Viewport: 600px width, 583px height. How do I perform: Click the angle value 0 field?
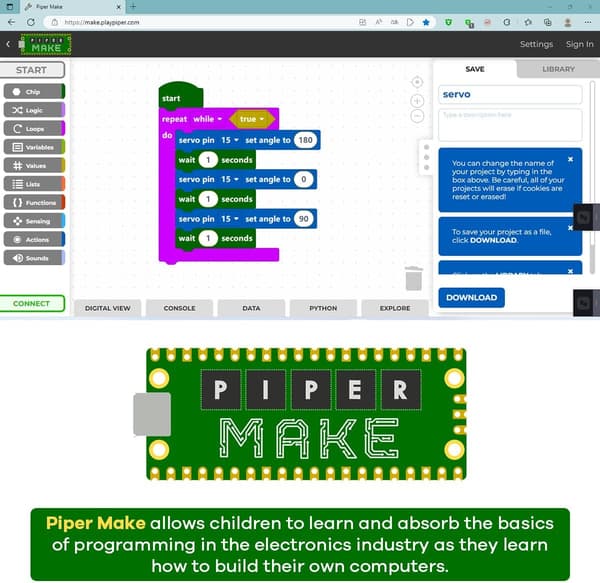pyautogui.click(x=303, y=179)
